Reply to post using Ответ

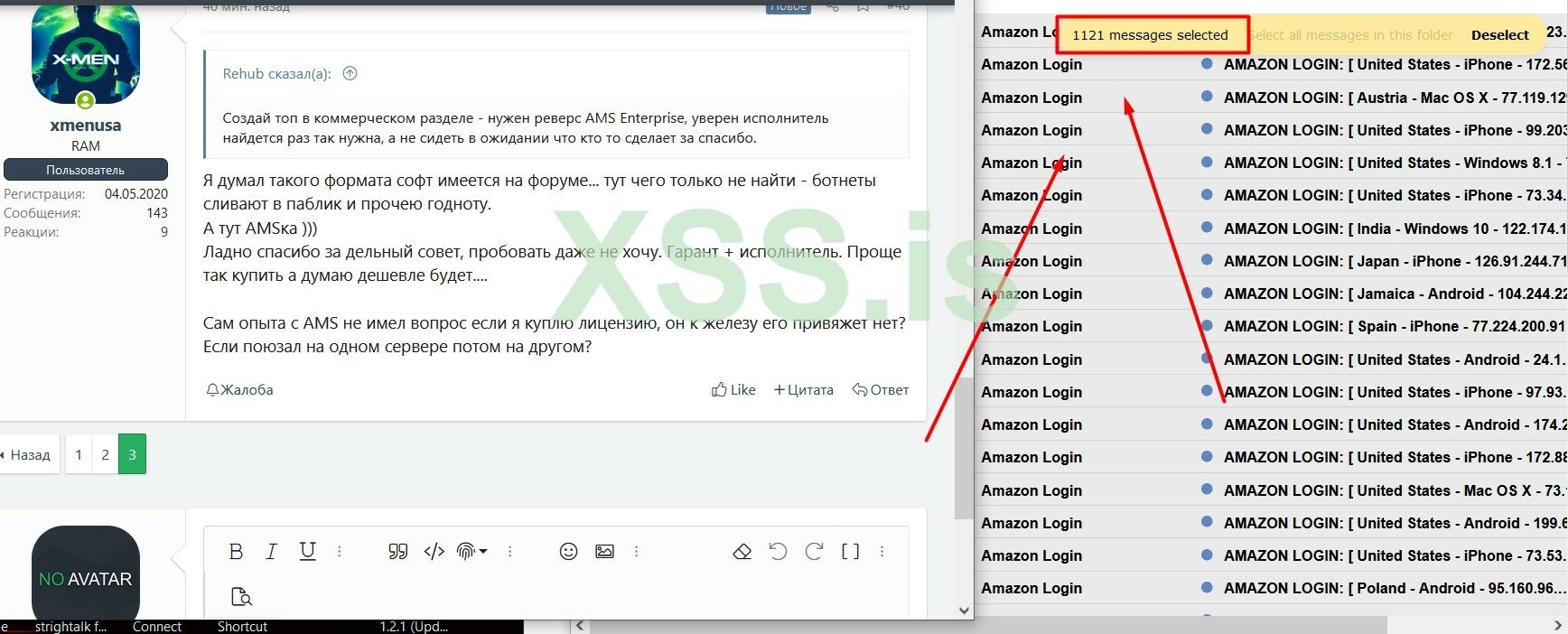881,390
